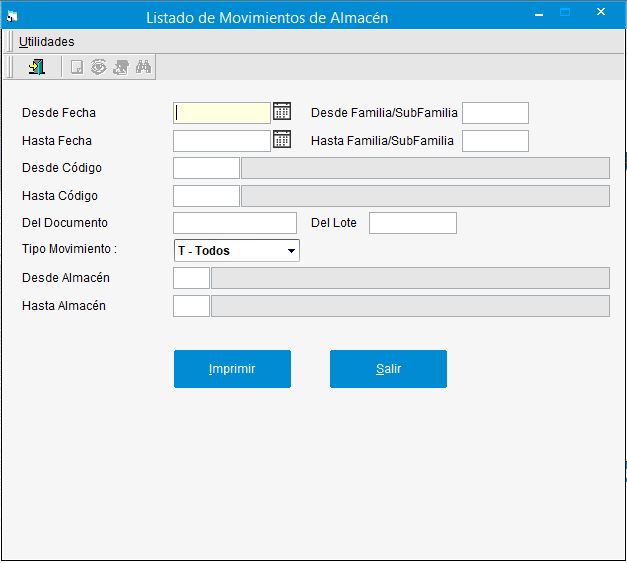
Task: Click the Desde Código code field
Action: (x=206, y=168)
